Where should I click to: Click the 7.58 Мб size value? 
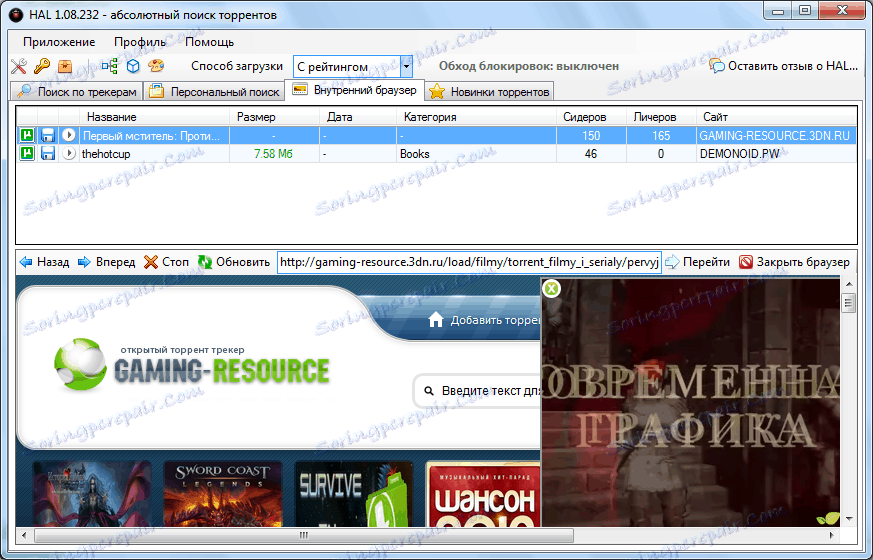pyautogui.click(x=273, y=154)
